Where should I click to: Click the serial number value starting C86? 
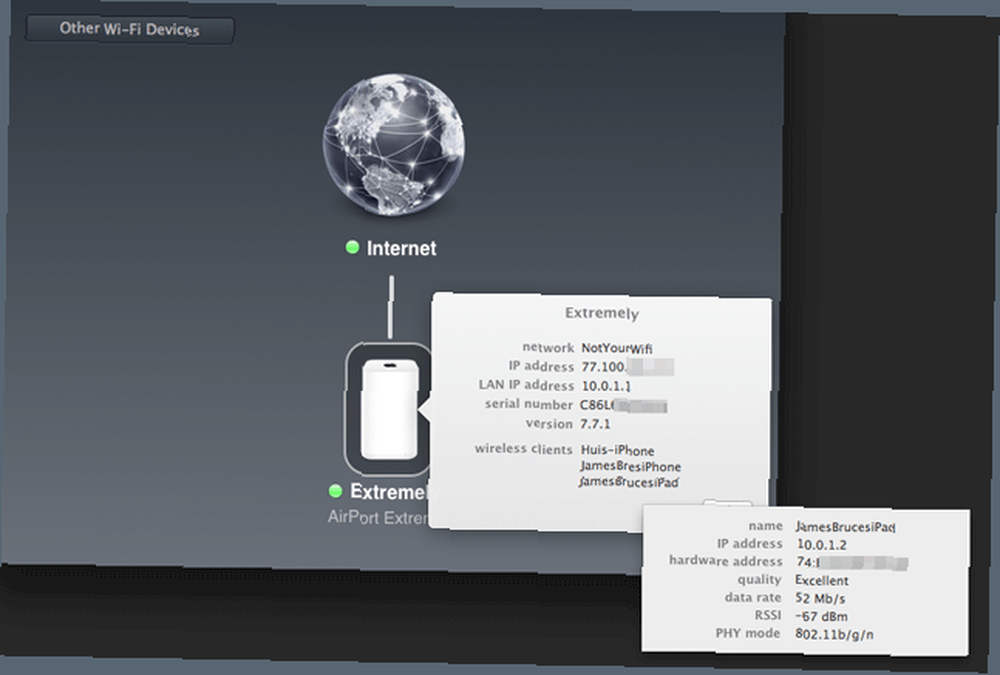pos(623,405)
